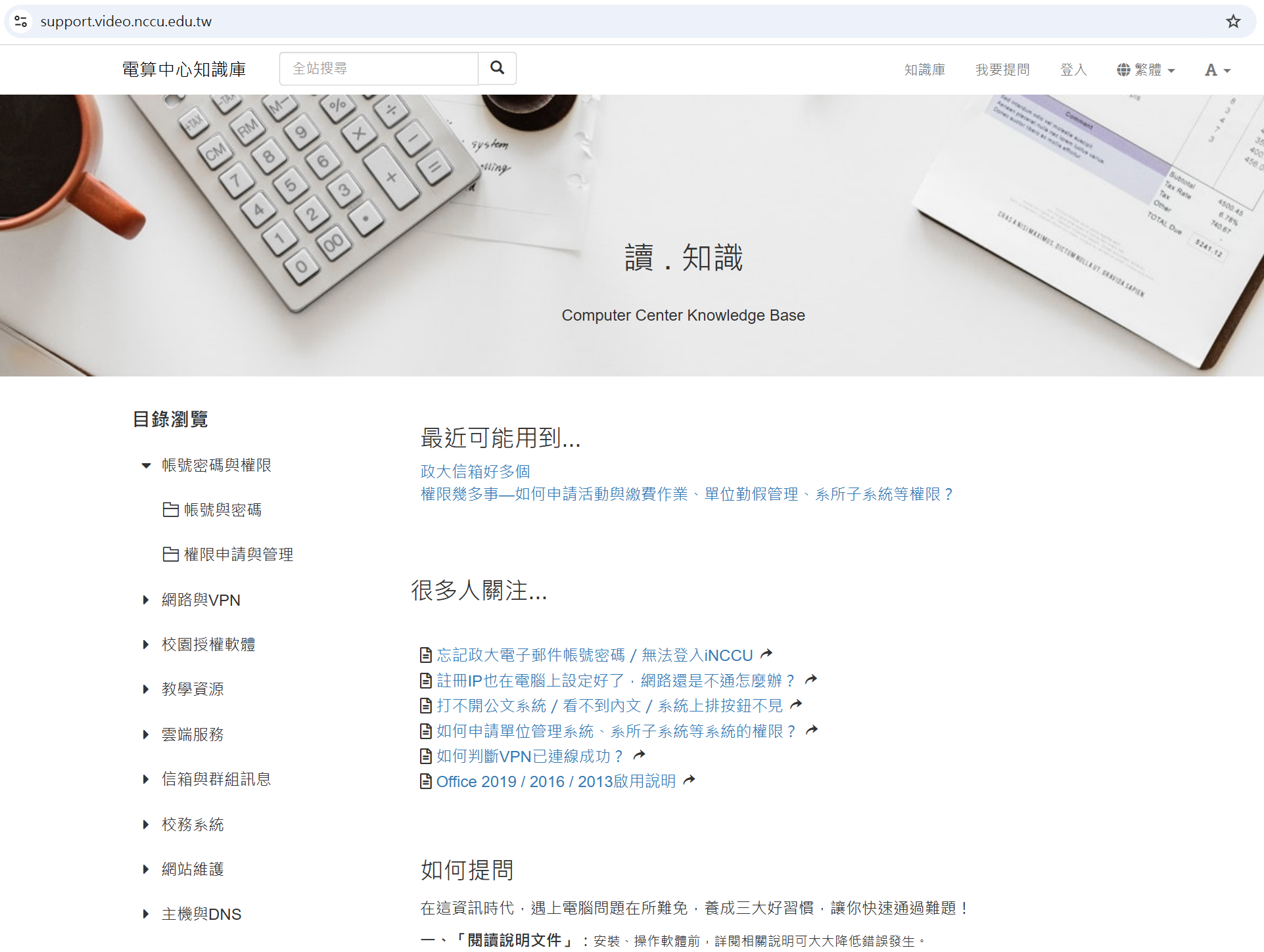
Task: Open the 權限申請與管理 folder icon
Action: pos(171,554)
